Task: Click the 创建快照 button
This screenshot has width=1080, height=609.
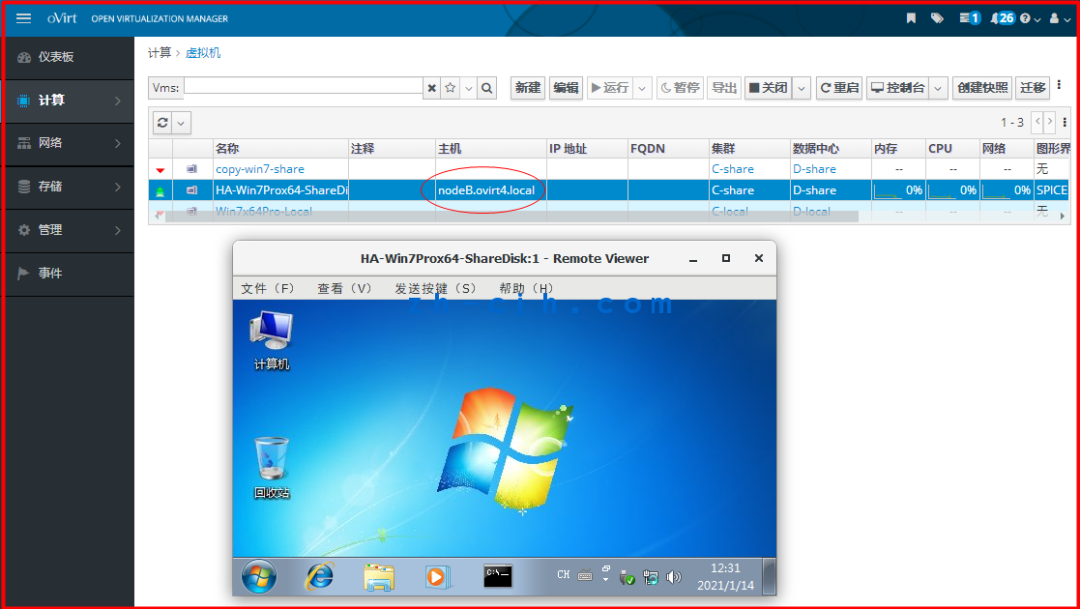Action: click(982, 88)
